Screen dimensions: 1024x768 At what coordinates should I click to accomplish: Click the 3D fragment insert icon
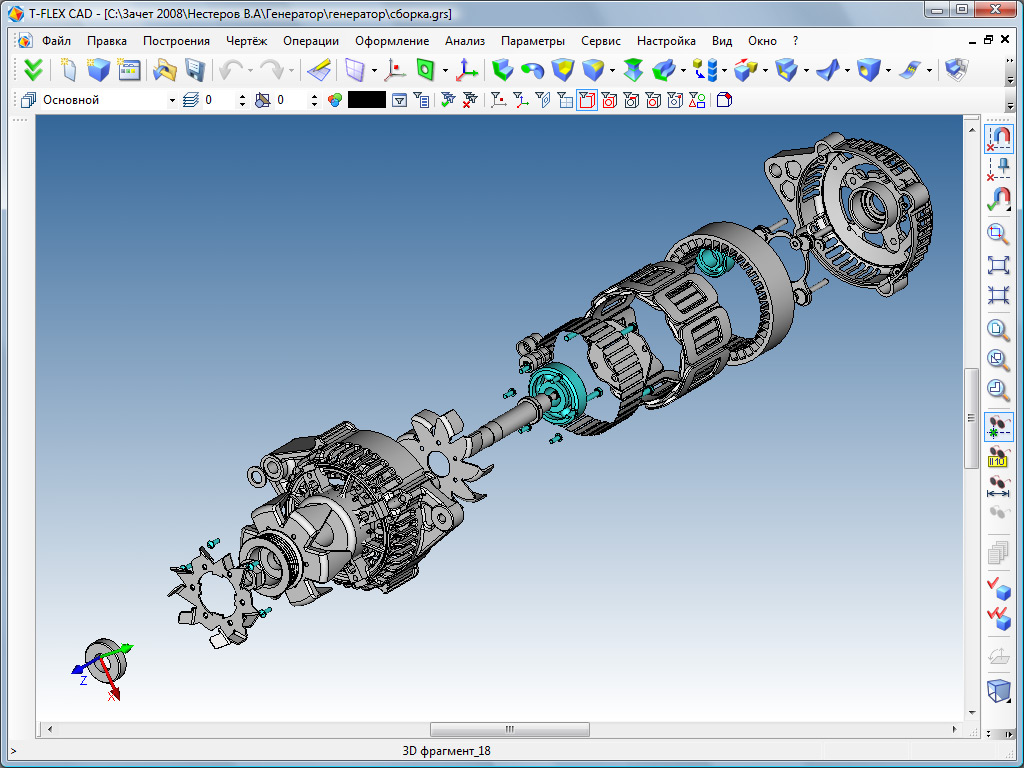(705, 70)
